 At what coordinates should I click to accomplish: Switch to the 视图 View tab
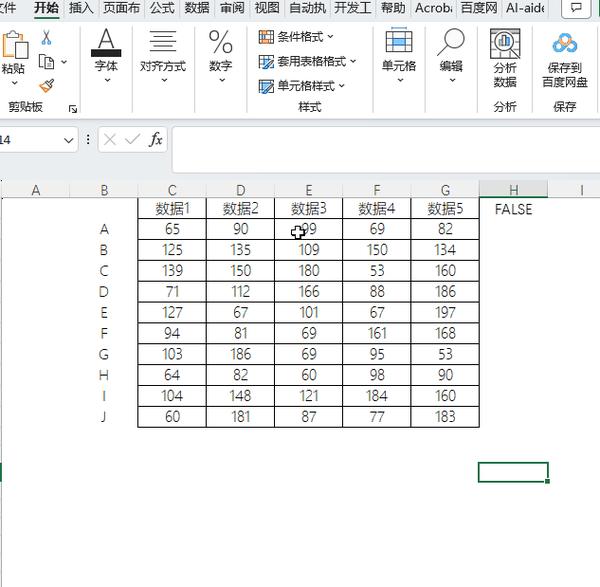tap(267, 8)
